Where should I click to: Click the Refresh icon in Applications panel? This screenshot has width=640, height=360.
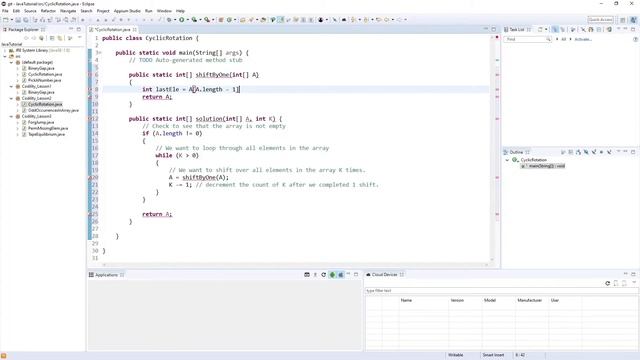pyautogui.click(x=324, y=275)
